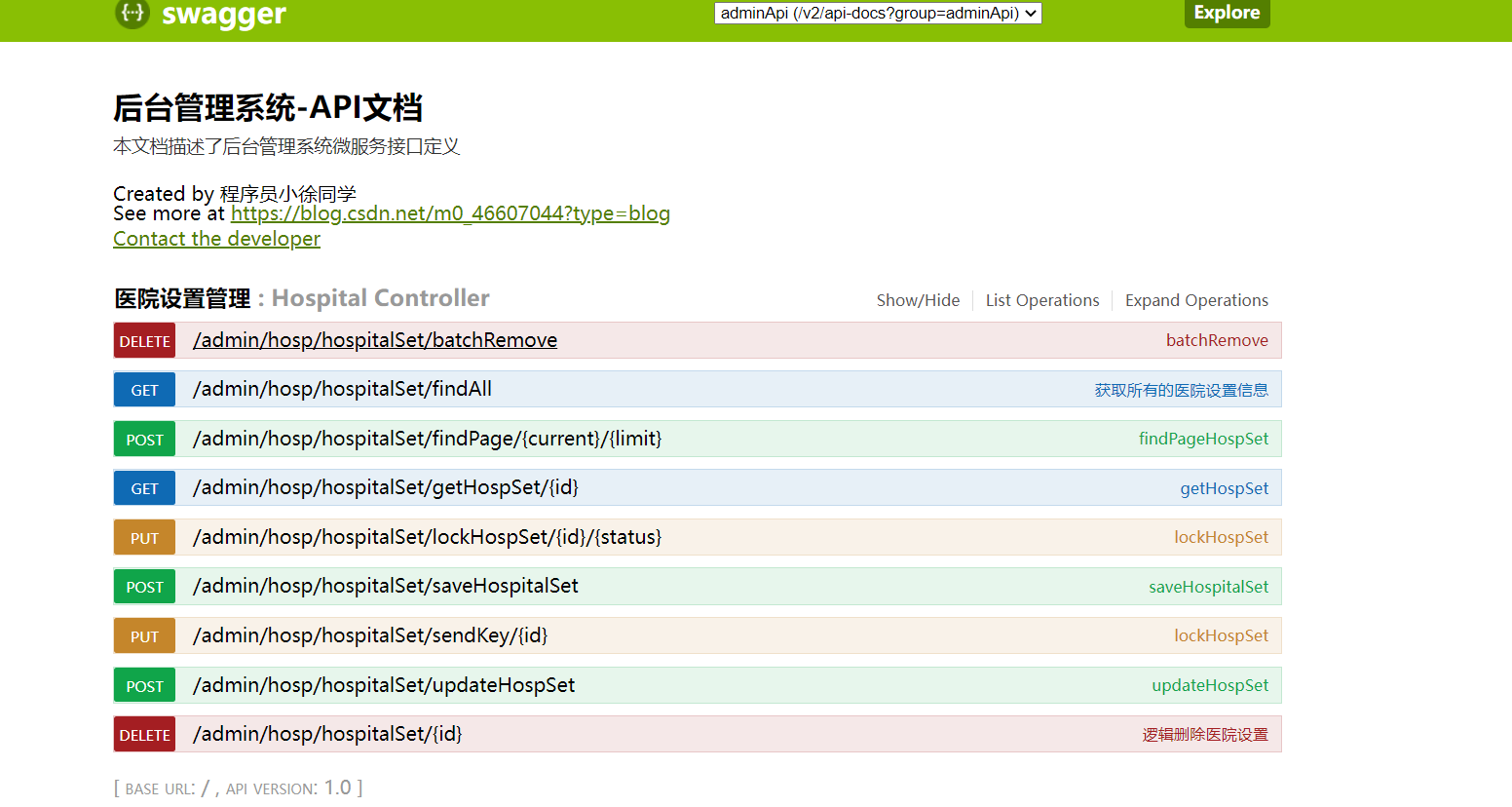Image resolution: width=1512 pixels, height=807 pixels.
Task: Open the findPage endpoint path text
Action: pos(427,439)
